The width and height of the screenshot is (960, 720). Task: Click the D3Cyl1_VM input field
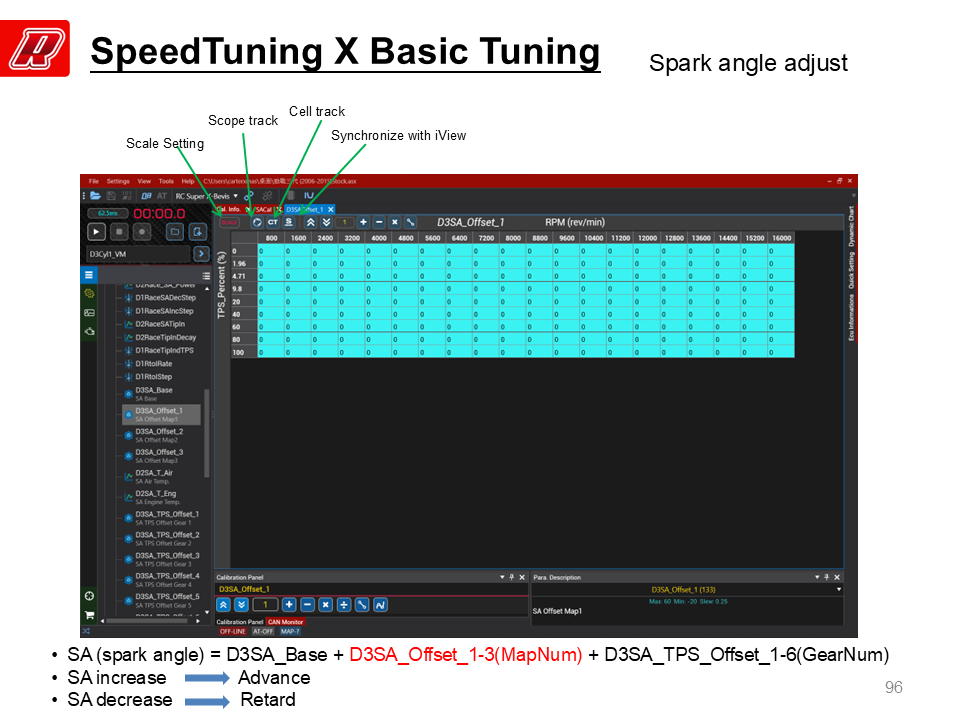[x=138, y=254]
